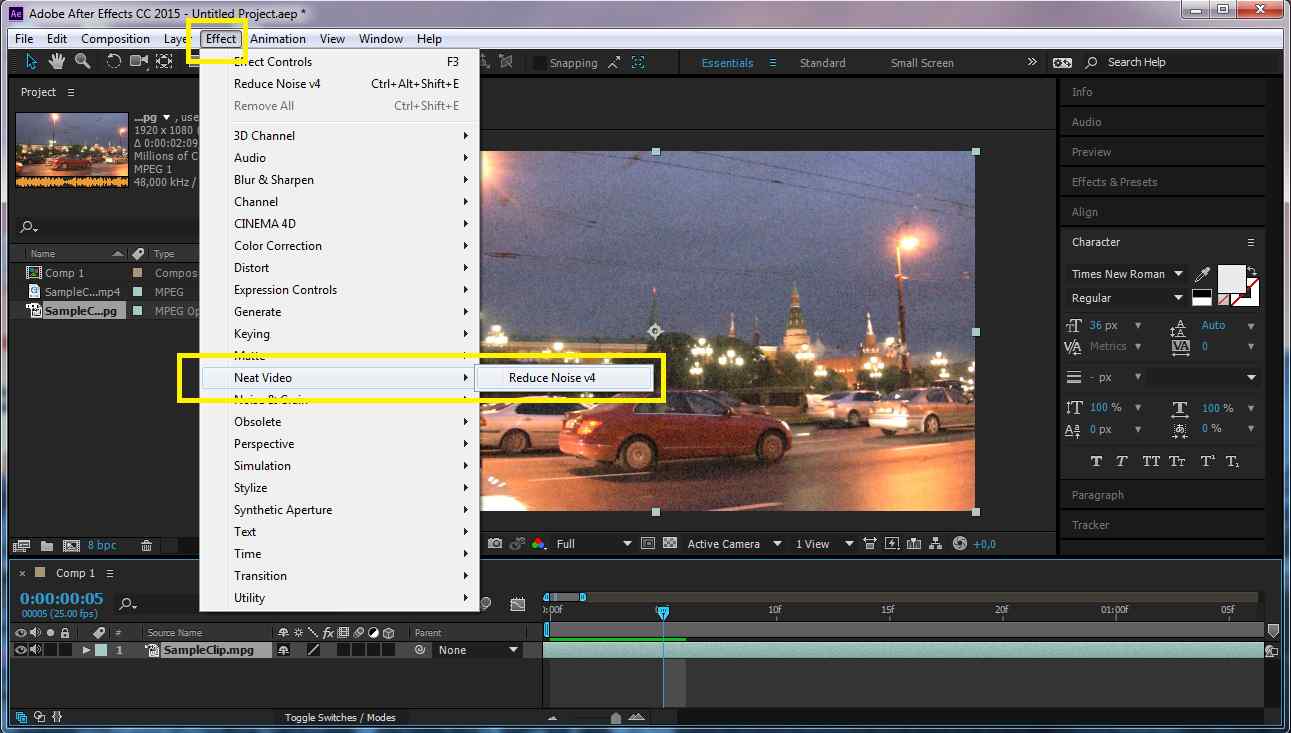Toggle video eye for SampleClip.mpg layer
Screen dimensions: 1291x733
20,650
